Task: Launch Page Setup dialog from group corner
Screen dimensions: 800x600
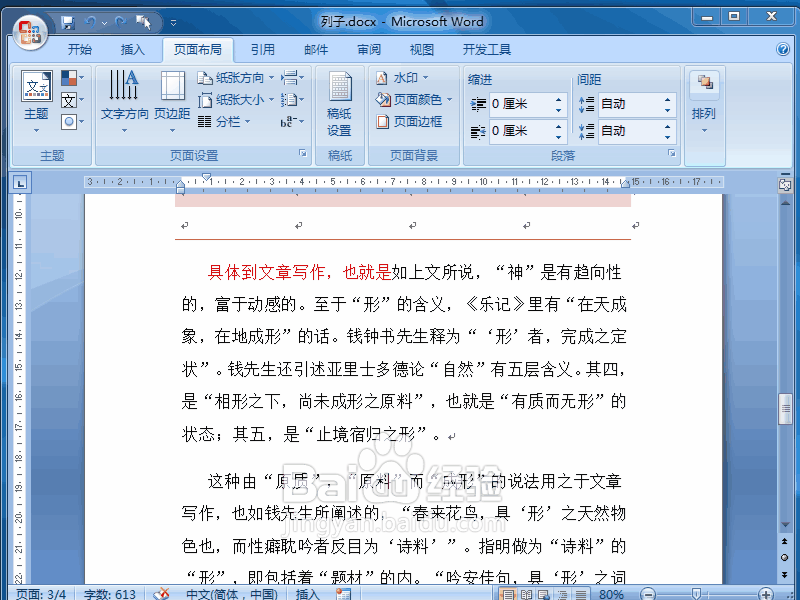Action: click(x=303, y=153)
